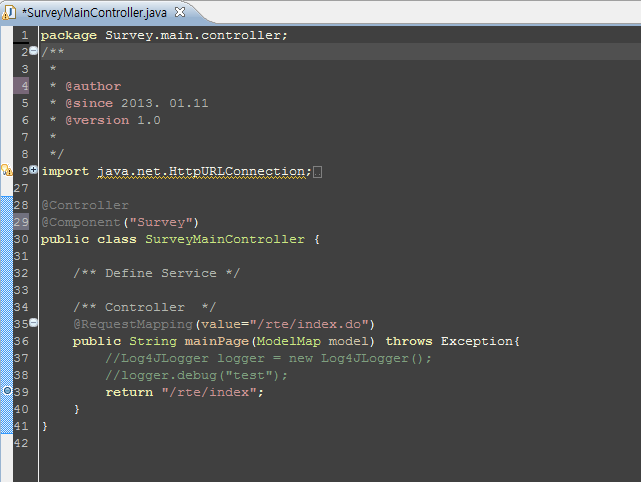Screen dimensions: 641x482
Task: Click the commented logger.debug line
Action: pos(196,375)
